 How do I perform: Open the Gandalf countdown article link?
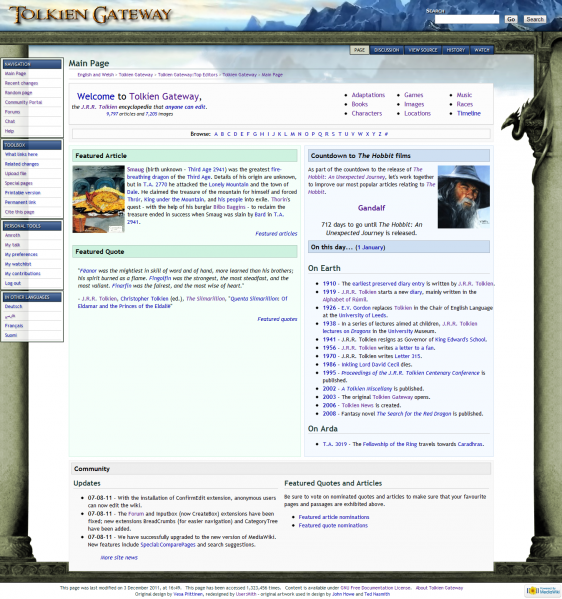(x=371, y=208)
